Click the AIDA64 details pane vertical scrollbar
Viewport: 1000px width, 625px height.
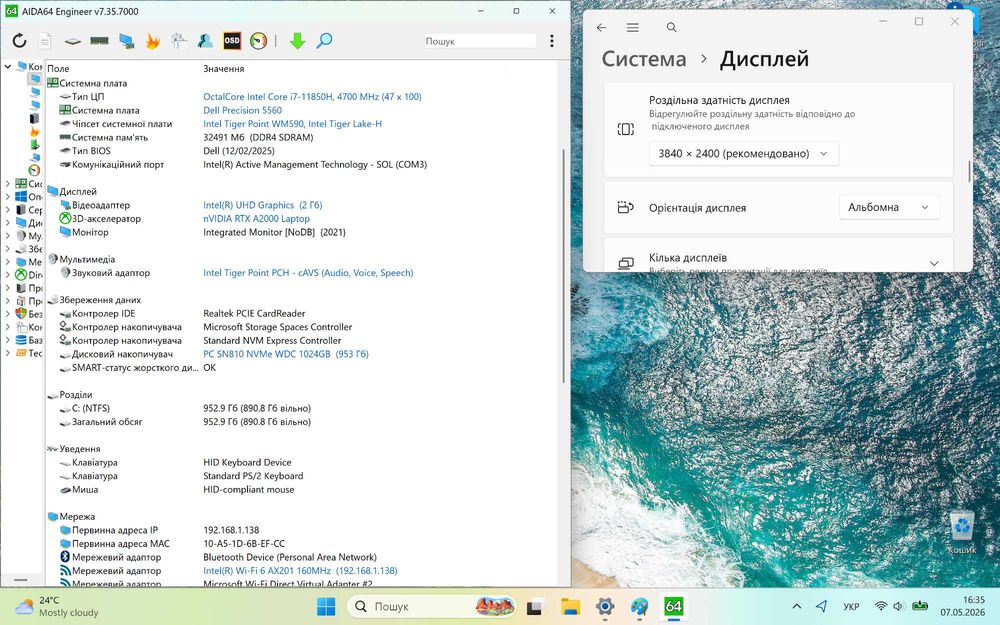click(564, 265)
